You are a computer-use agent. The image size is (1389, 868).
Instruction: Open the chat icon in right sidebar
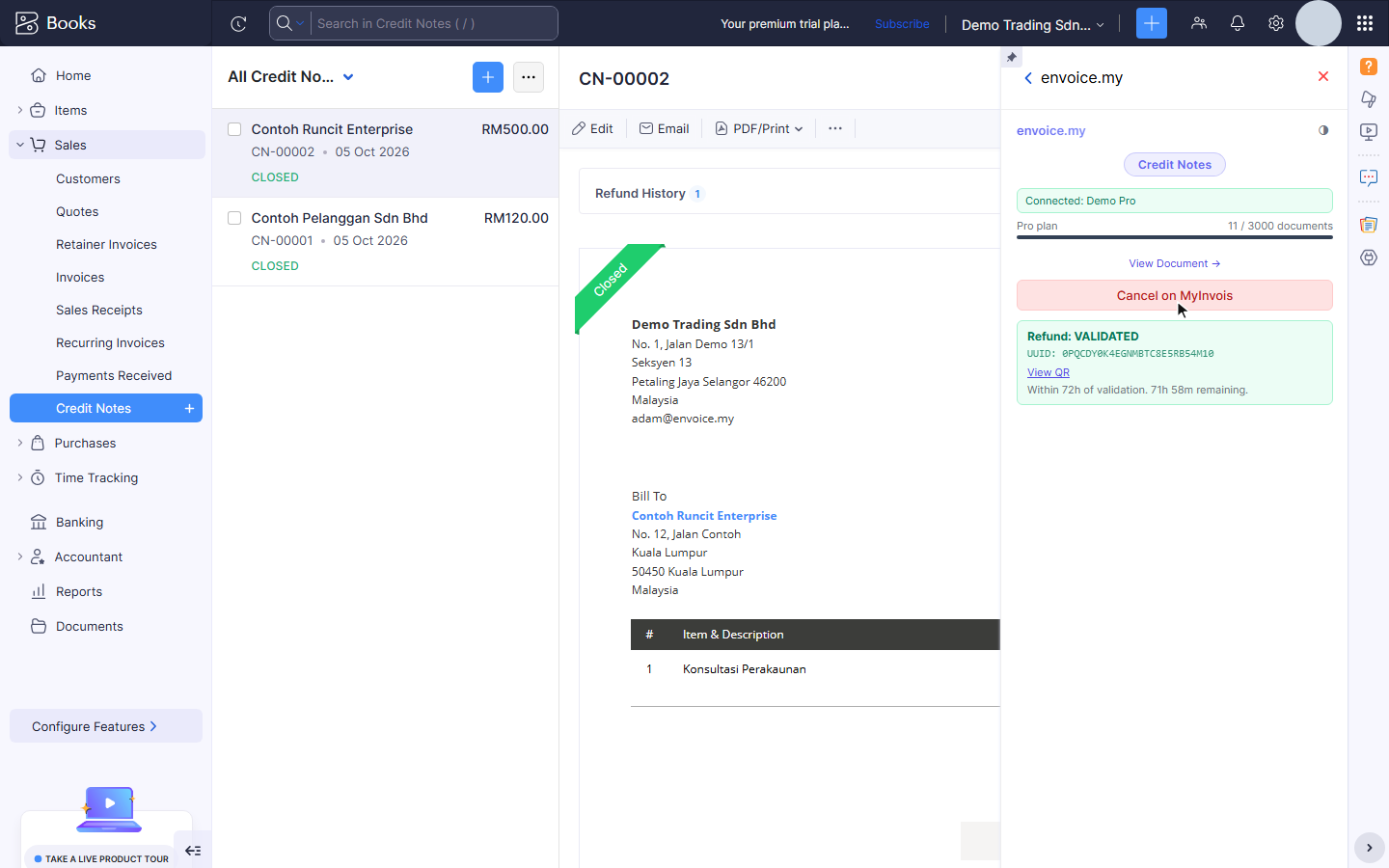click(1369, 177)
